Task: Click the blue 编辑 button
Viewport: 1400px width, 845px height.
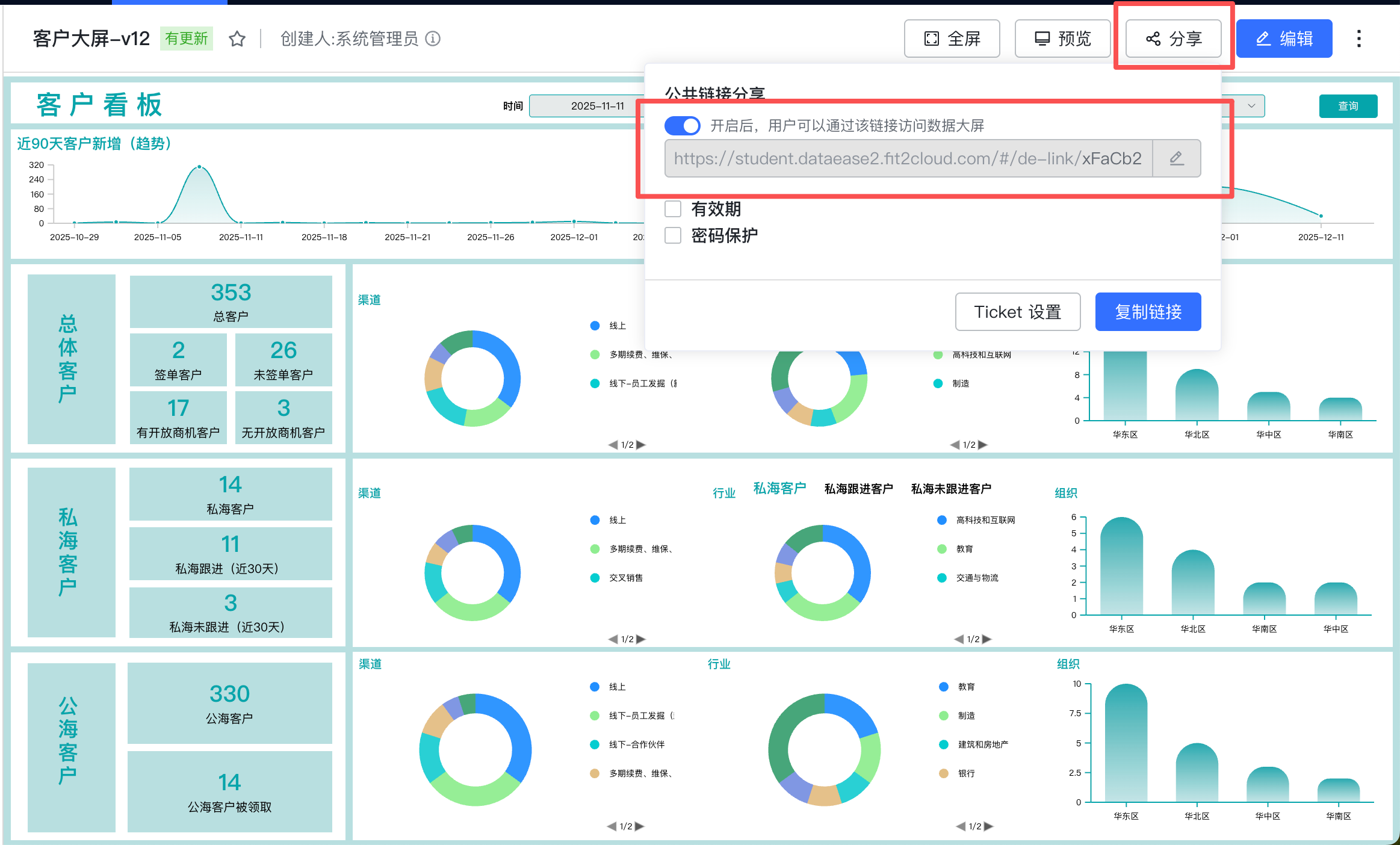Action: point(1284,39)
